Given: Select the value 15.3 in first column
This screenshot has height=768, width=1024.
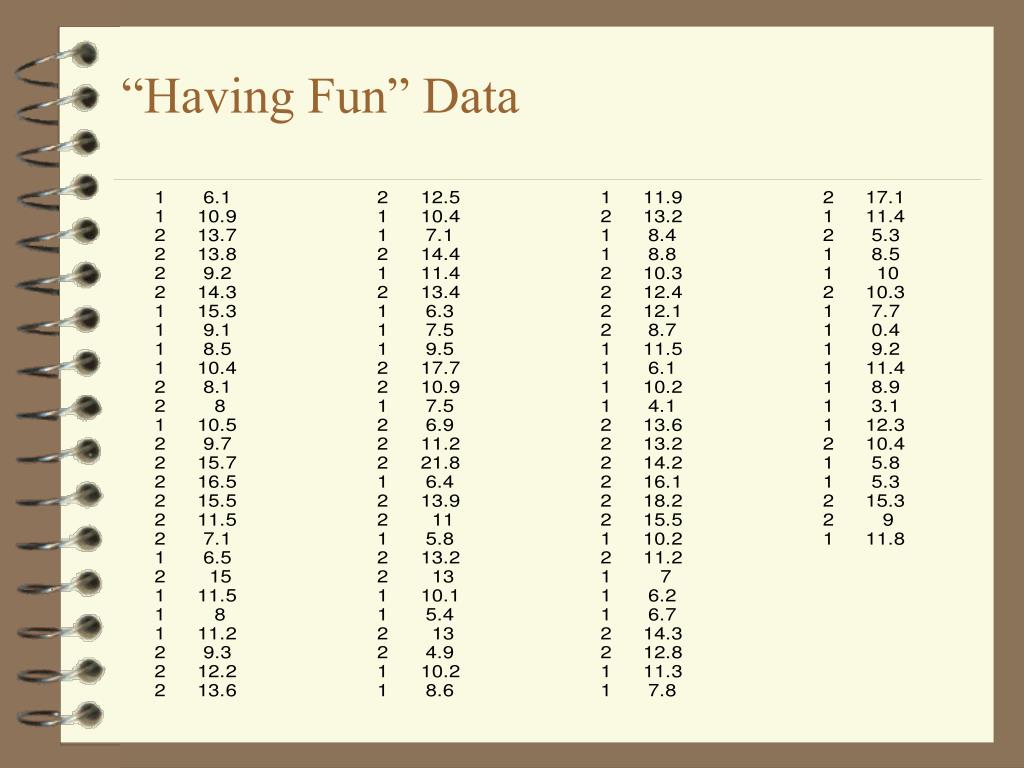Looking at the screenshot, I should [x=217, y=311].
